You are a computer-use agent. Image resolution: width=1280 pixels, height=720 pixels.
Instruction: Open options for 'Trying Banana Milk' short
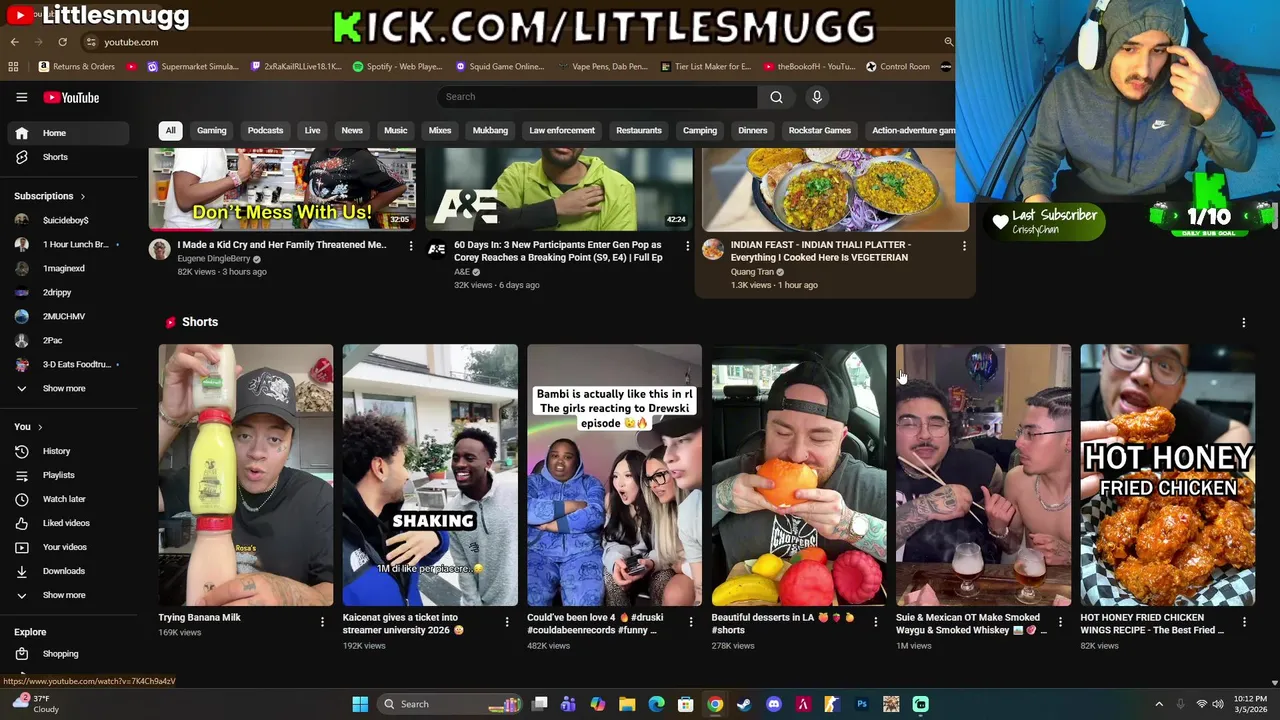pos(322,622)
